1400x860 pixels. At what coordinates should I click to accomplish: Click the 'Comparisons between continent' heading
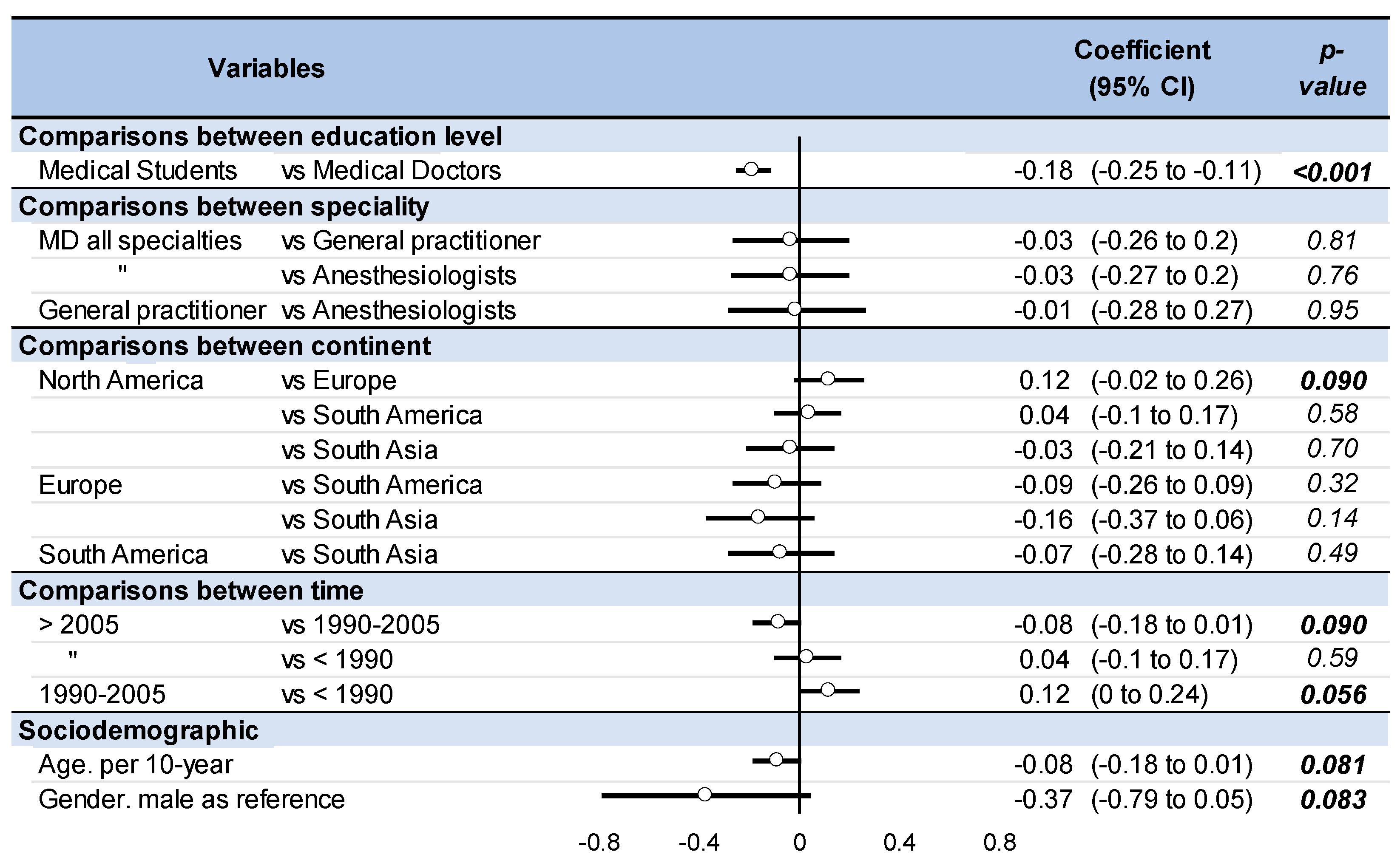pos(225,346)
